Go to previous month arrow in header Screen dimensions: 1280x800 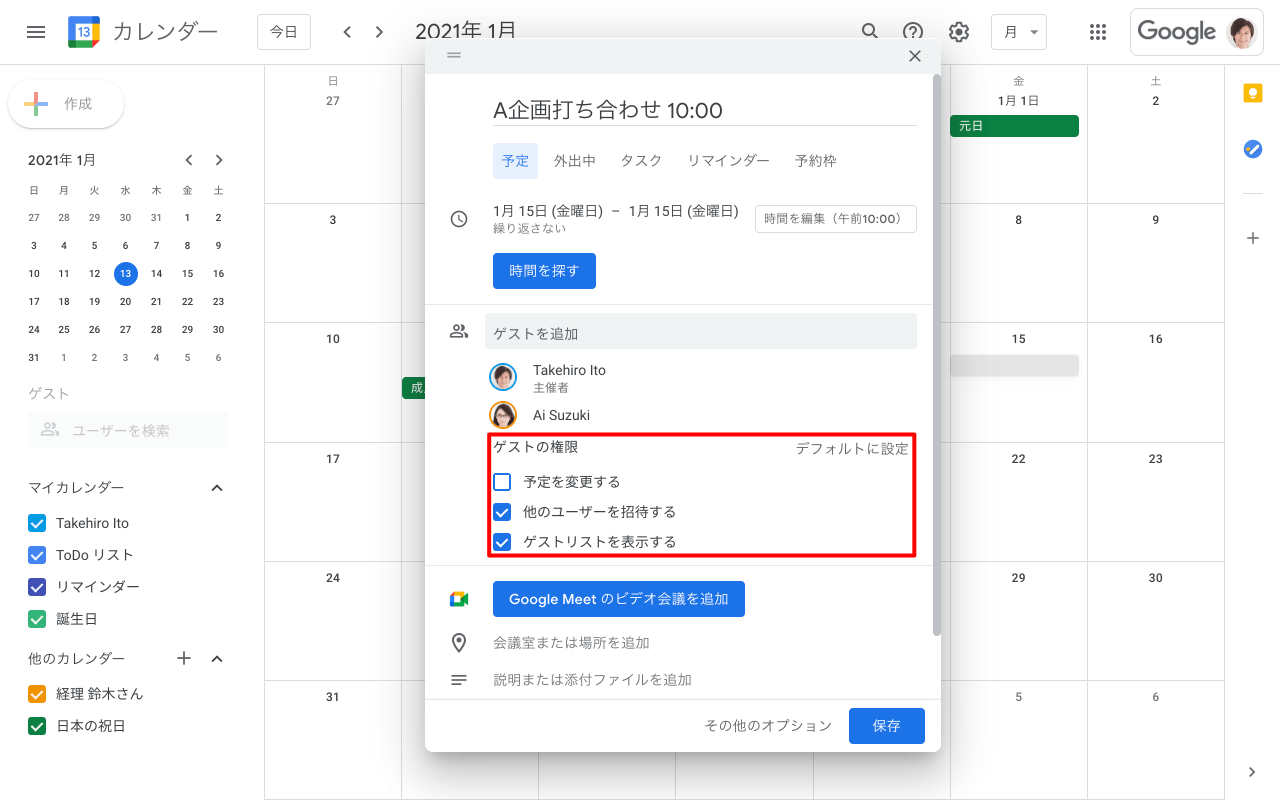pos(347,32)
